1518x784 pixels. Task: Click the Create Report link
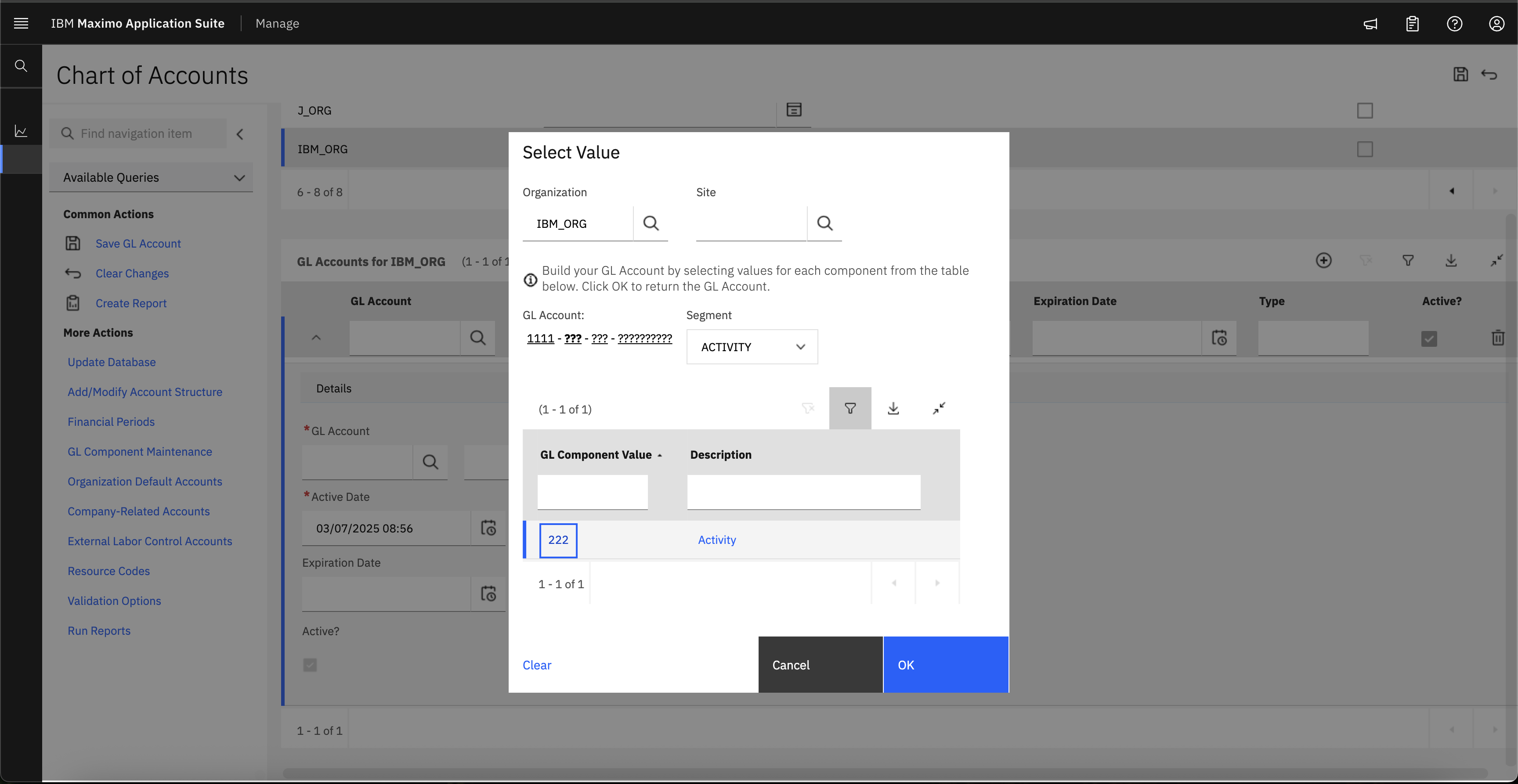coord(131,303)
